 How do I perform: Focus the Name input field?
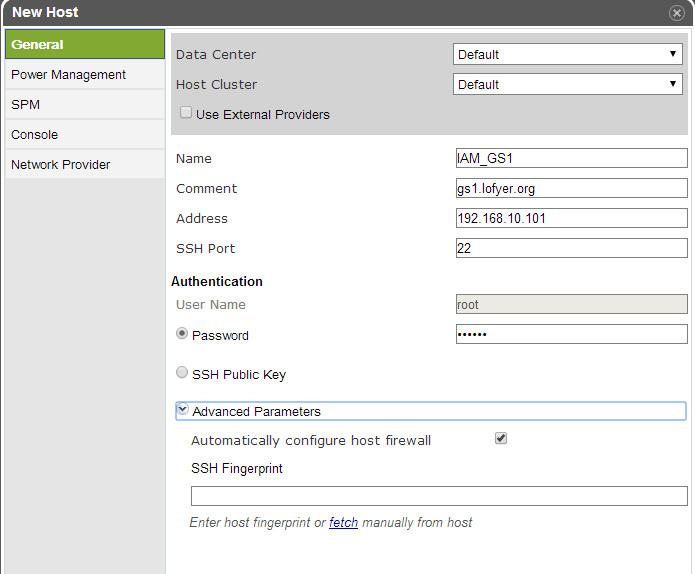pyautogui.click(x=572, y=158)
